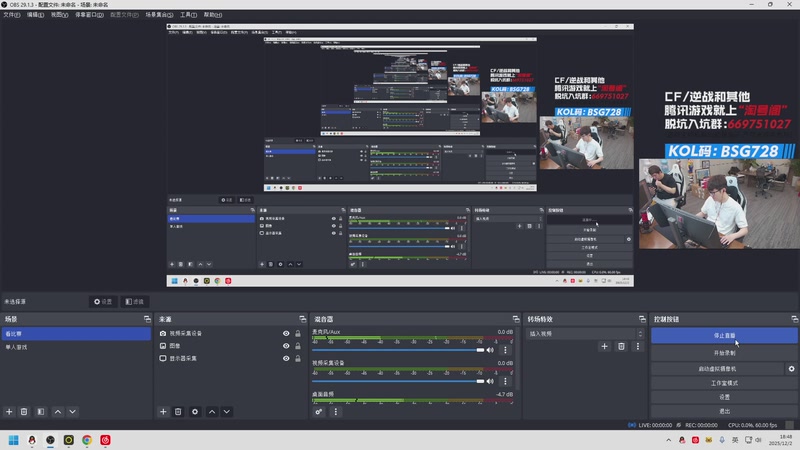Open Windows Start button on taskbar
This screenshot has width=800, height=450.
(14, 440)
